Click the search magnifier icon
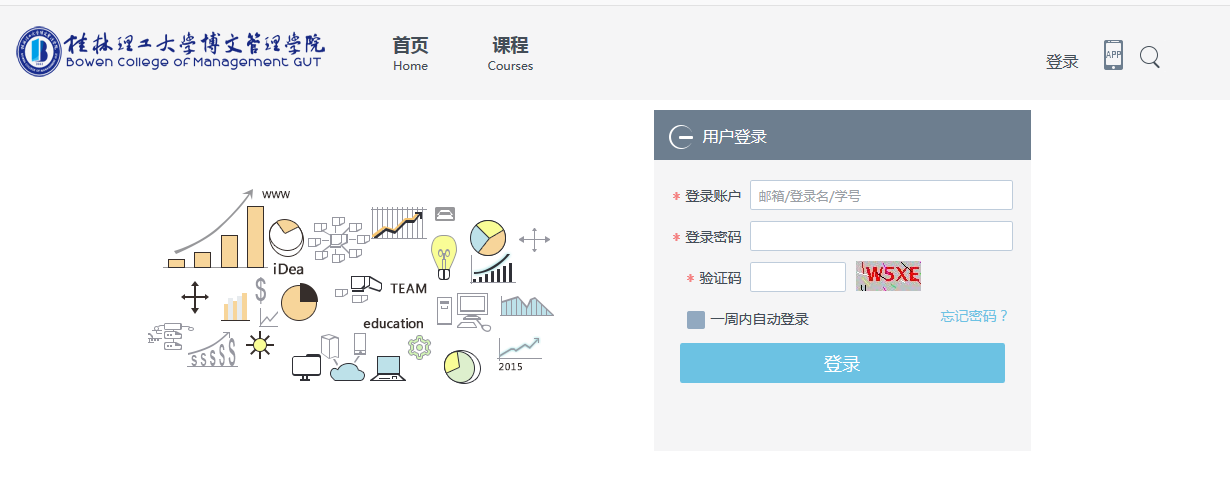The image size is (1230, 488). 1150,58
